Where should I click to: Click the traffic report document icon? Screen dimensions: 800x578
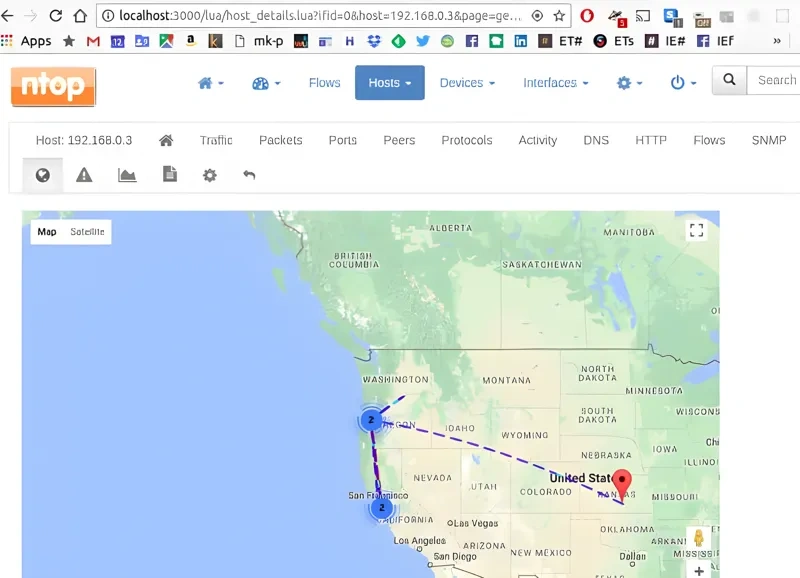[168, 175]
